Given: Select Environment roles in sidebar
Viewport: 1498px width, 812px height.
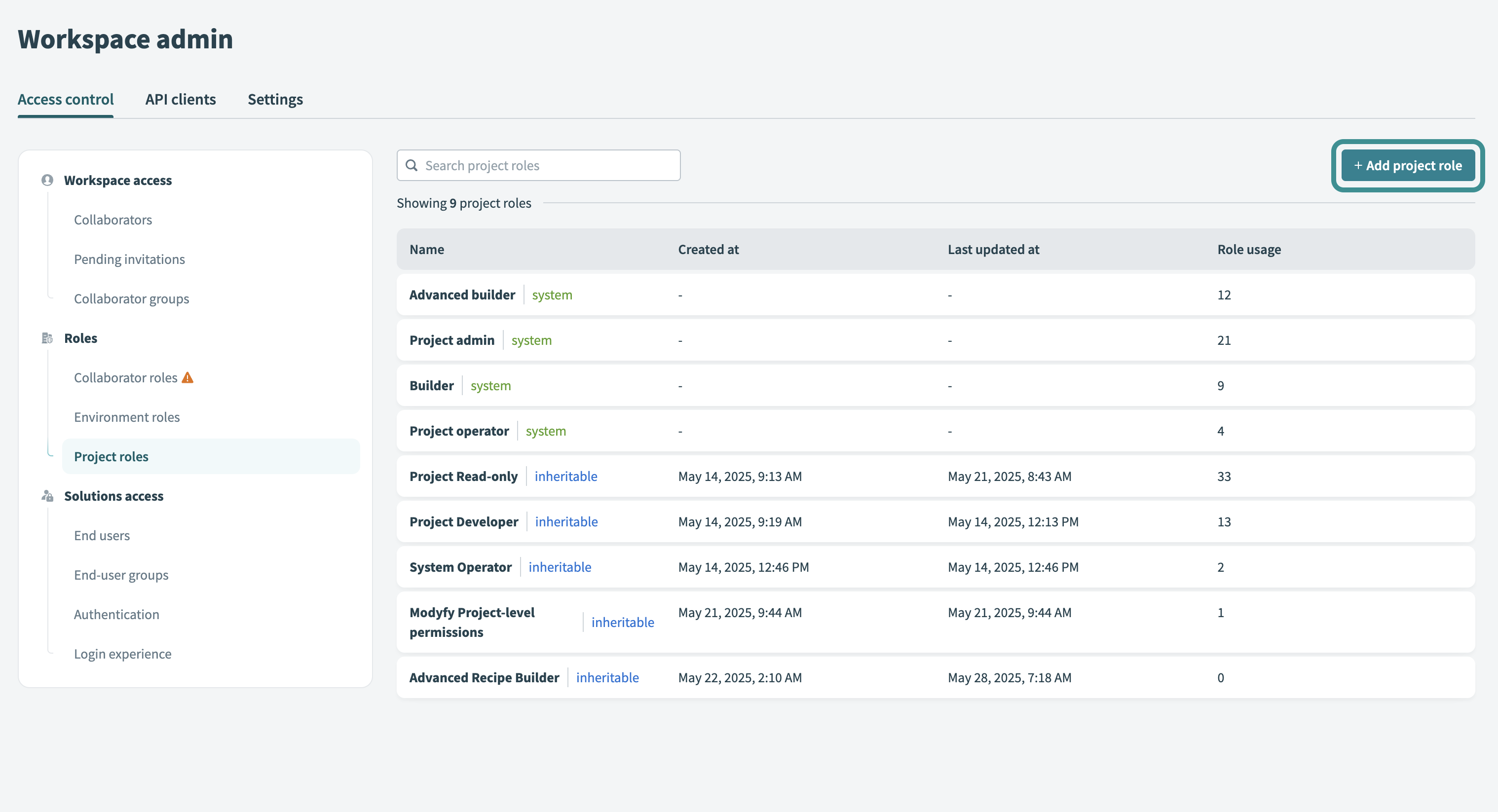Looking at the screenshot, I should click(127, 417).
